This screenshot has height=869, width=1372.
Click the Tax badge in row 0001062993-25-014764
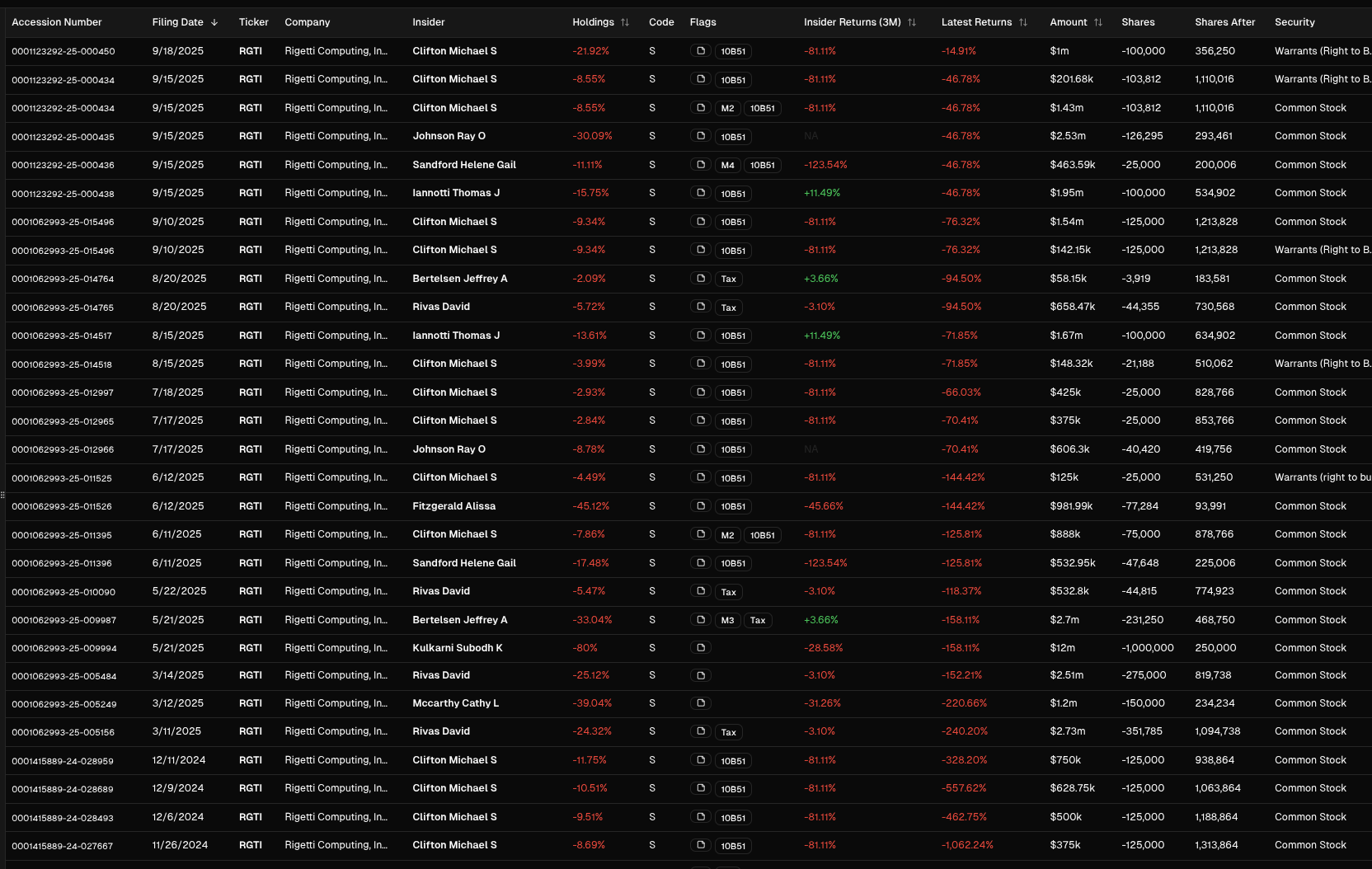click(729, 279)
